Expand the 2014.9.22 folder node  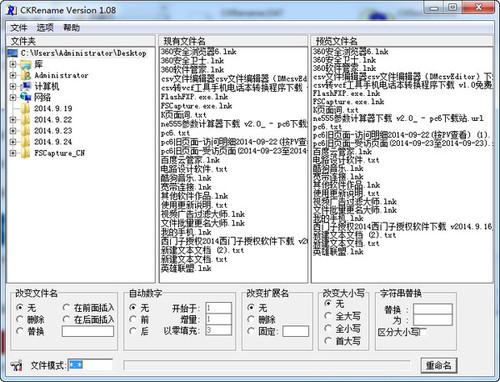click(13, 120)
